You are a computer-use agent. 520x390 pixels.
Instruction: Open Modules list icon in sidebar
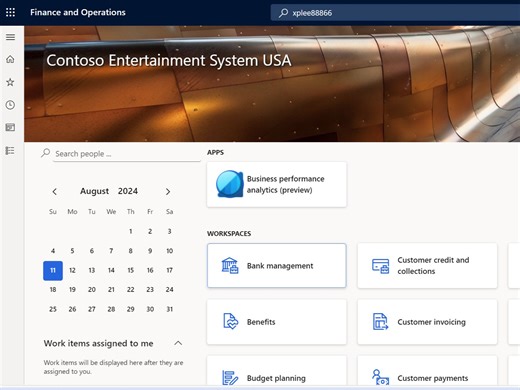click(10, 151)
